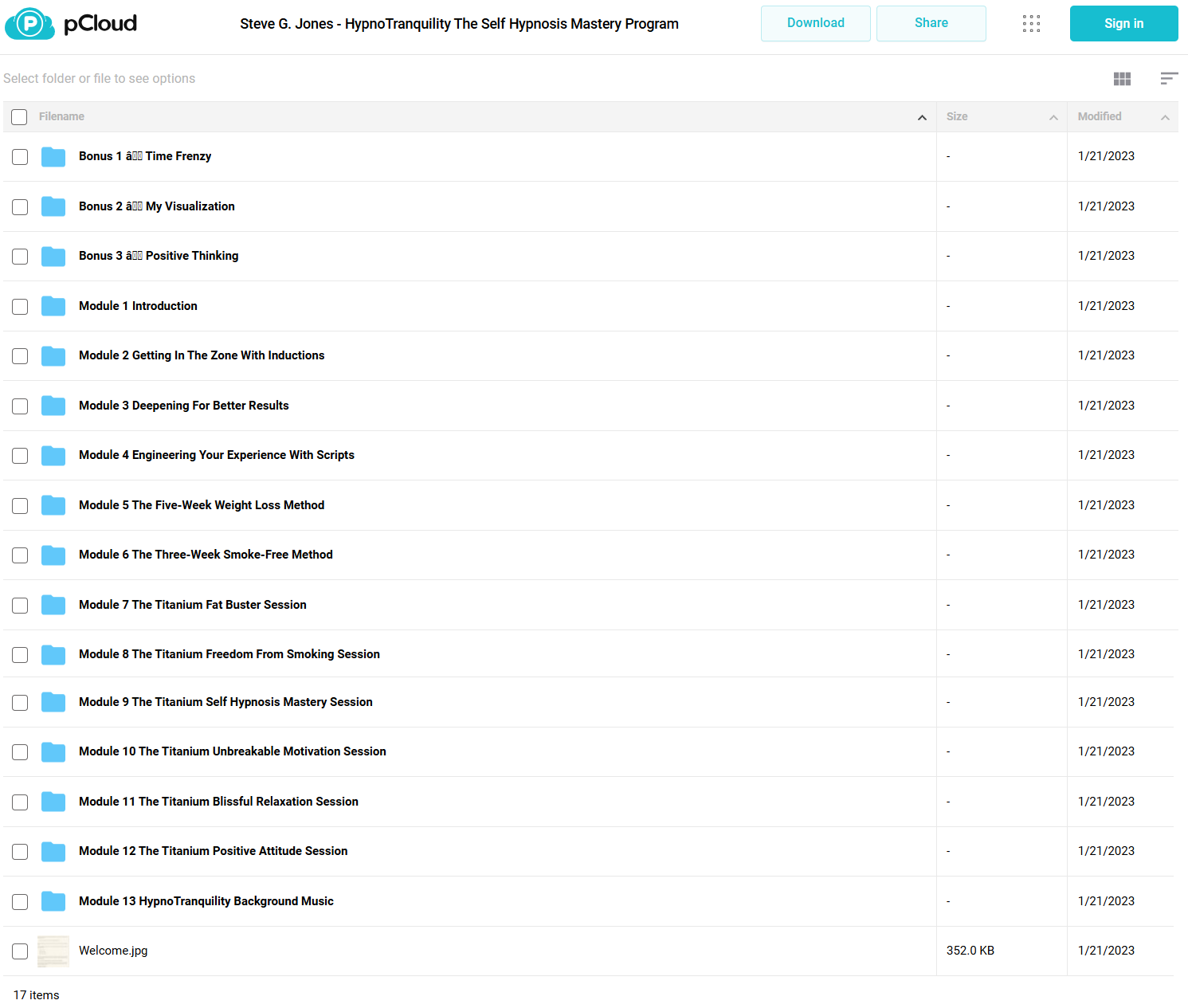Screen dimensions: 1188x1008
Task: Click folder icon for Module 10 Unbreakable Motivation
Action: click(53, 752)
